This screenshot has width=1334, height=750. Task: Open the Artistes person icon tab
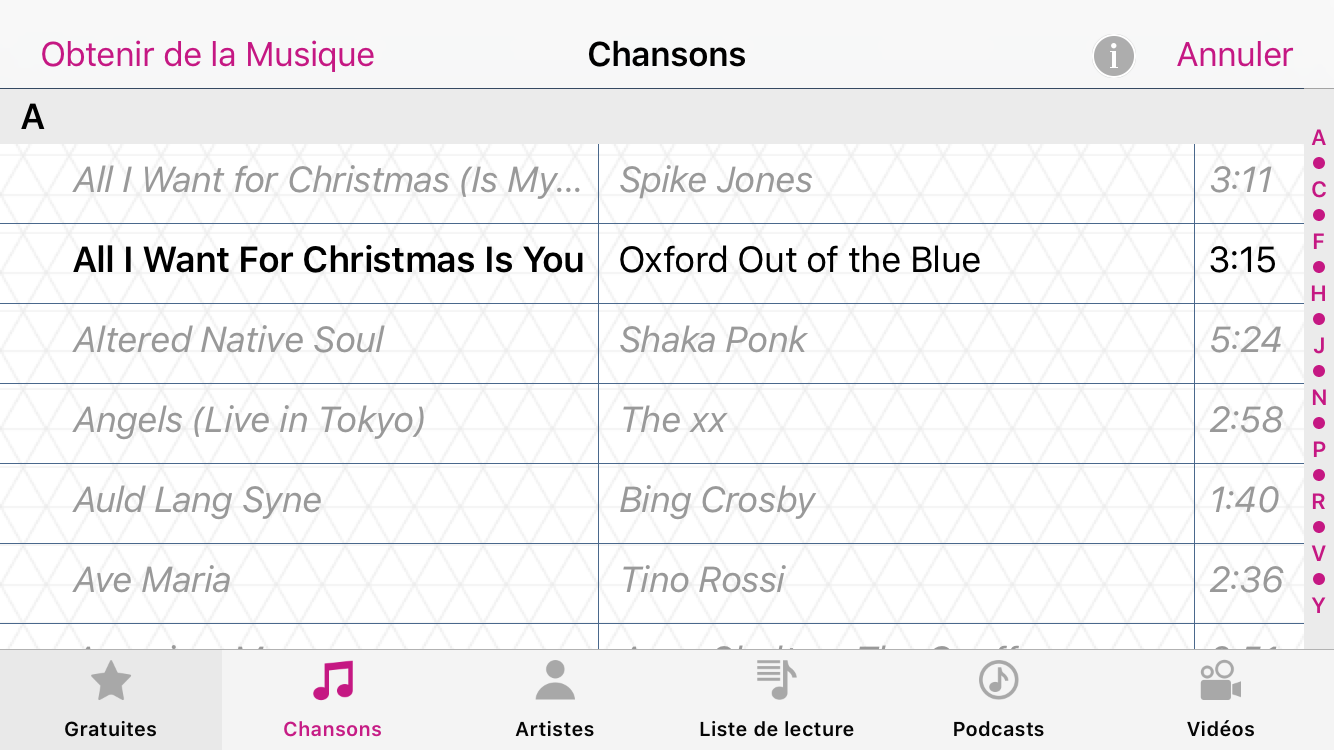(555, 681)
